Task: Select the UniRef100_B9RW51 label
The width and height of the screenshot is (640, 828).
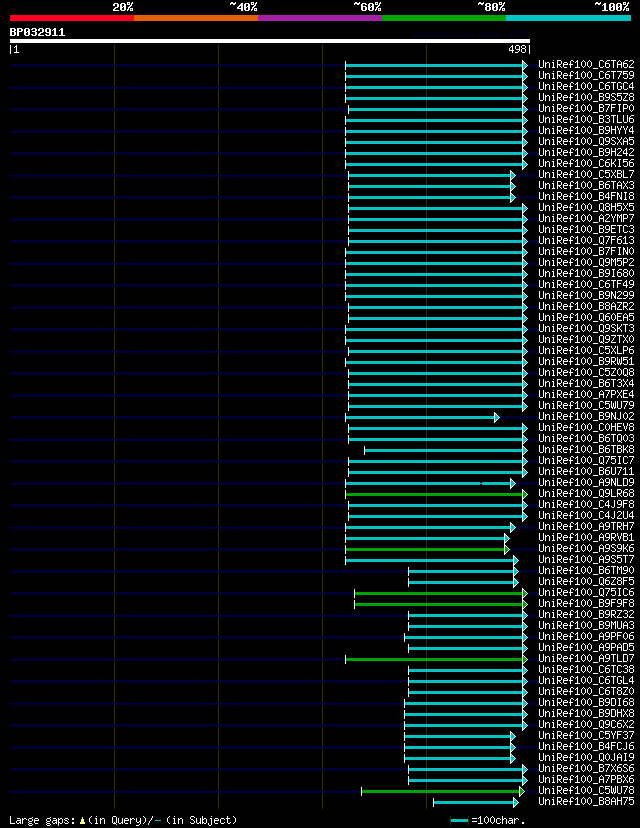Action: pyautogui.click(x=586, y=362)
